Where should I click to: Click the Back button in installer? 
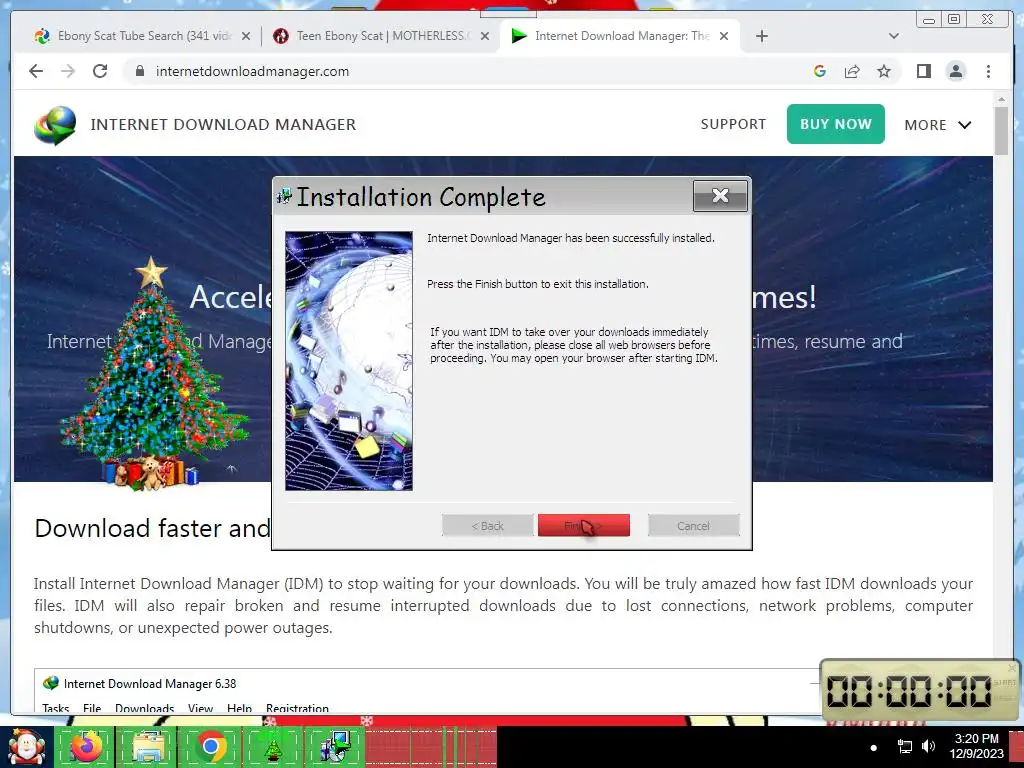487,526
